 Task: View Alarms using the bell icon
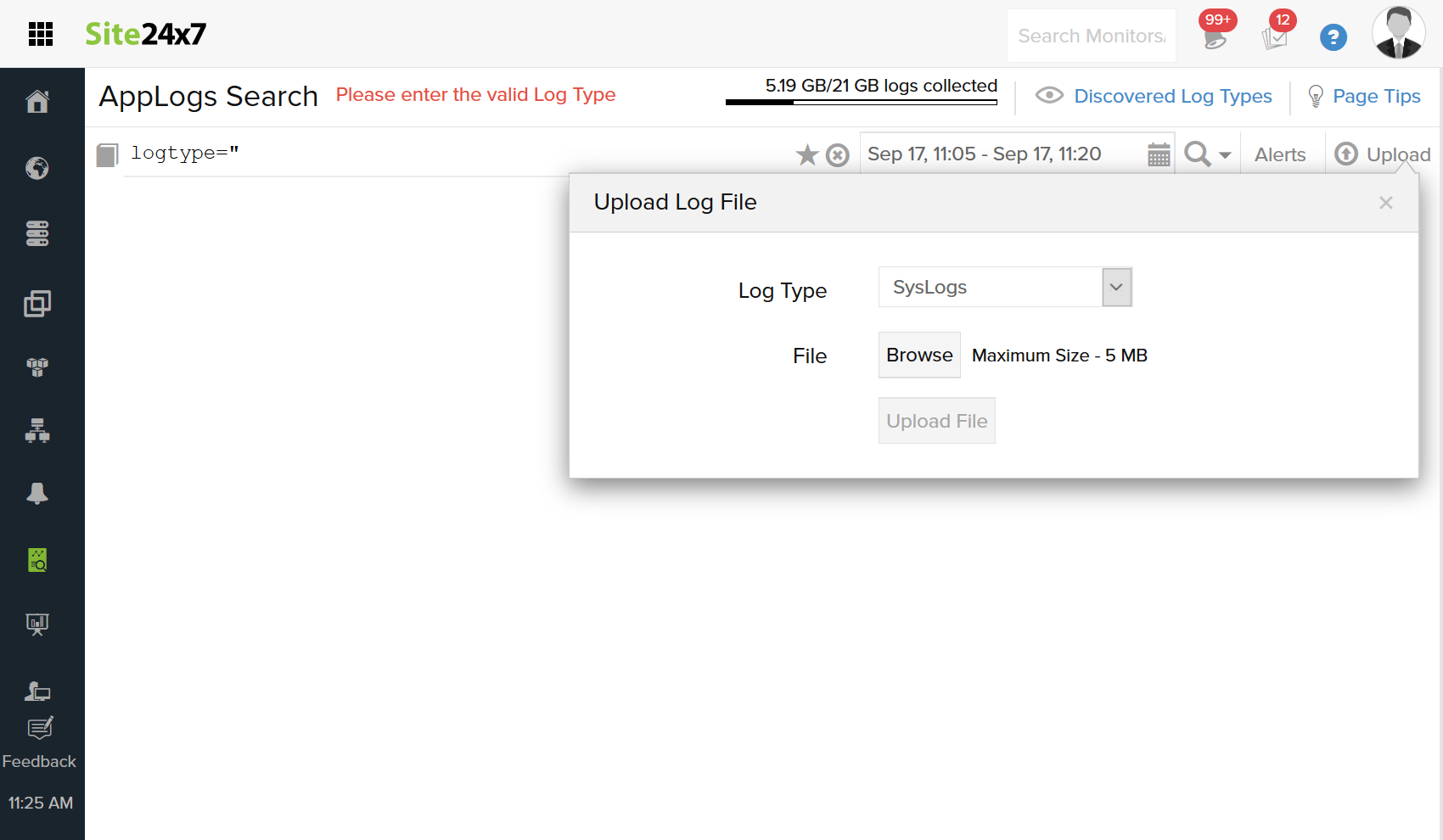pos(37,494)
